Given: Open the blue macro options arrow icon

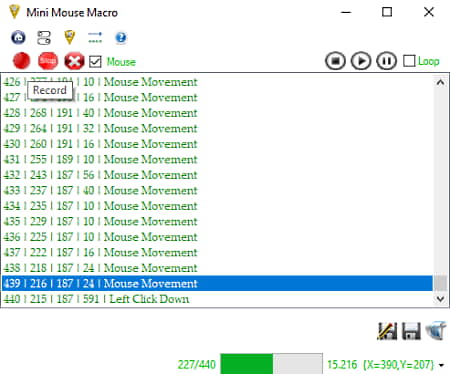Looking at the screenshot, I should coord(95,37).
